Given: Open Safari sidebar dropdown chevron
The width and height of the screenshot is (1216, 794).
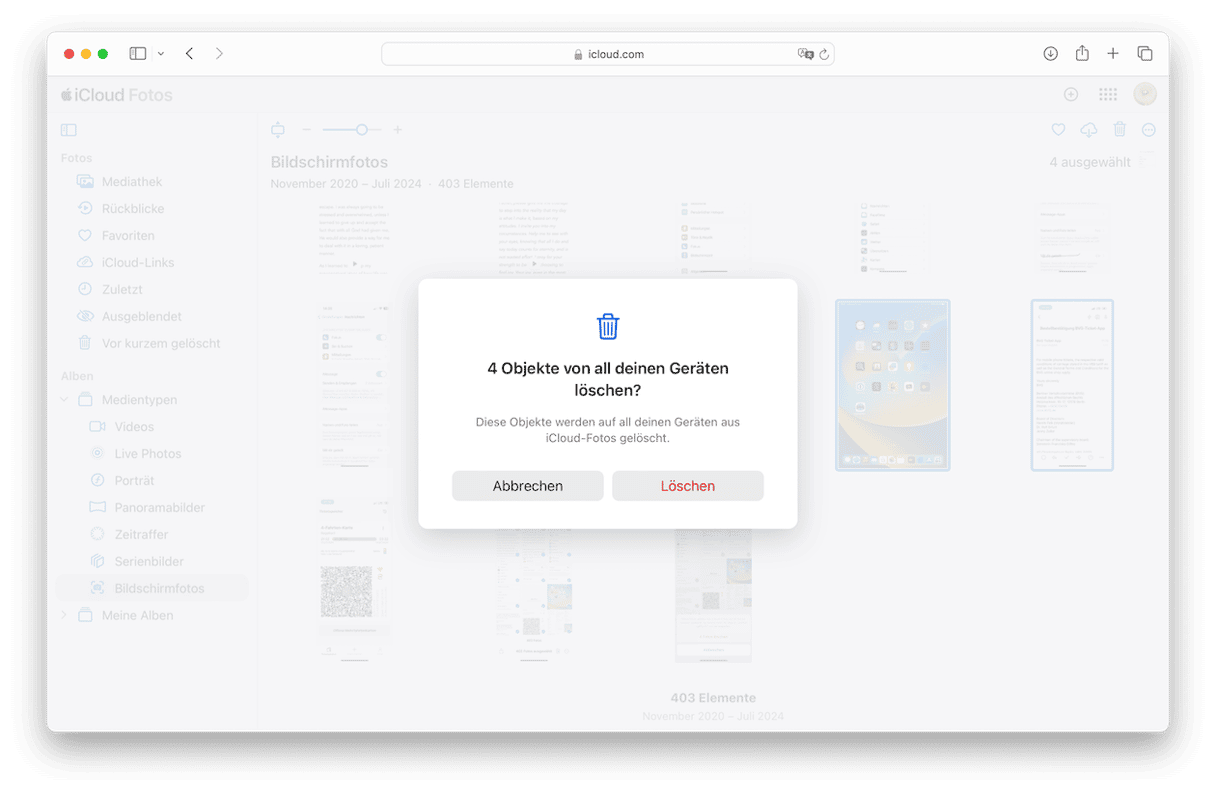Looking at the screenshot, I should coord(161,54).
